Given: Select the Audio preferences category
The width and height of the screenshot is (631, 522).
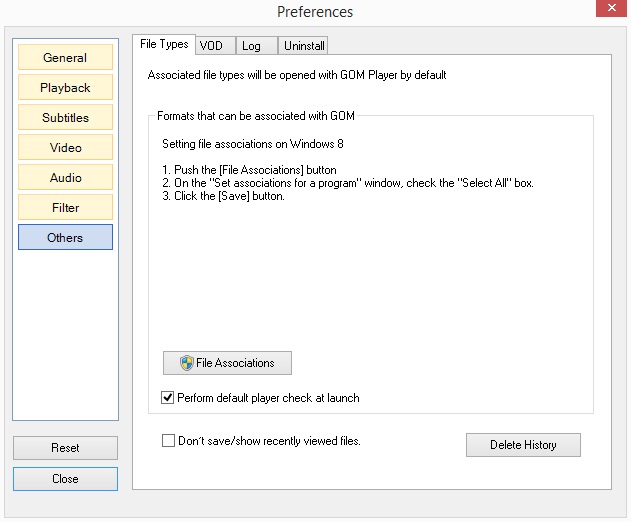Looking at the screenshot, I should tap(65, 177).
